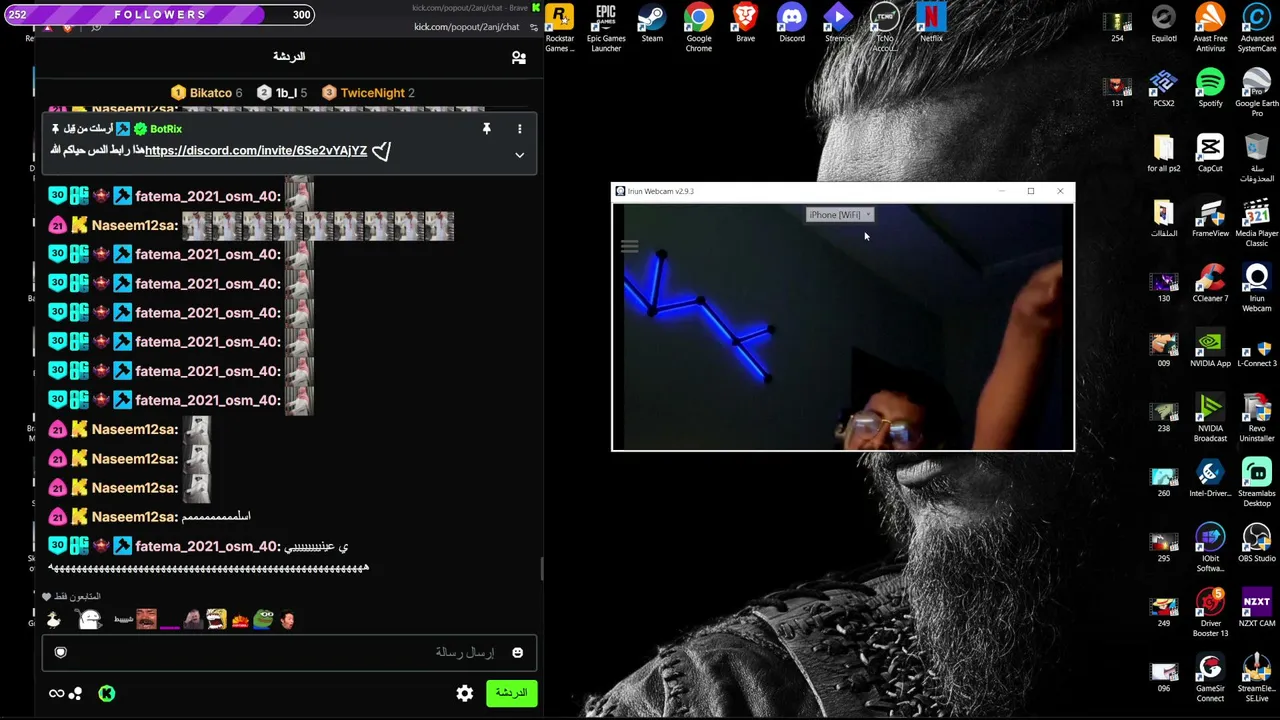Image resolution: width=1280 pixels, height=720 pixels.
Task: Select the Brave browser desktop shortcut
Action: pyautogui.click(x=745, y=25)
